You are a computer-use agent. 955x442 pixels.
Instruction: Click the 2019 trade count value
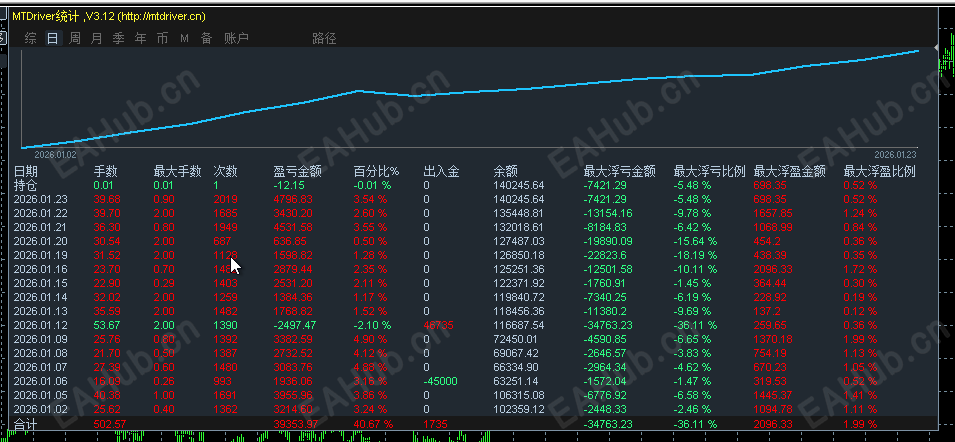pos(225,199)
